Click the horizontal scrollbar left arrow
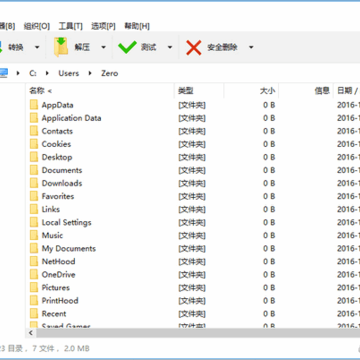This screenshot has width=360, height=360. point(31,333)
